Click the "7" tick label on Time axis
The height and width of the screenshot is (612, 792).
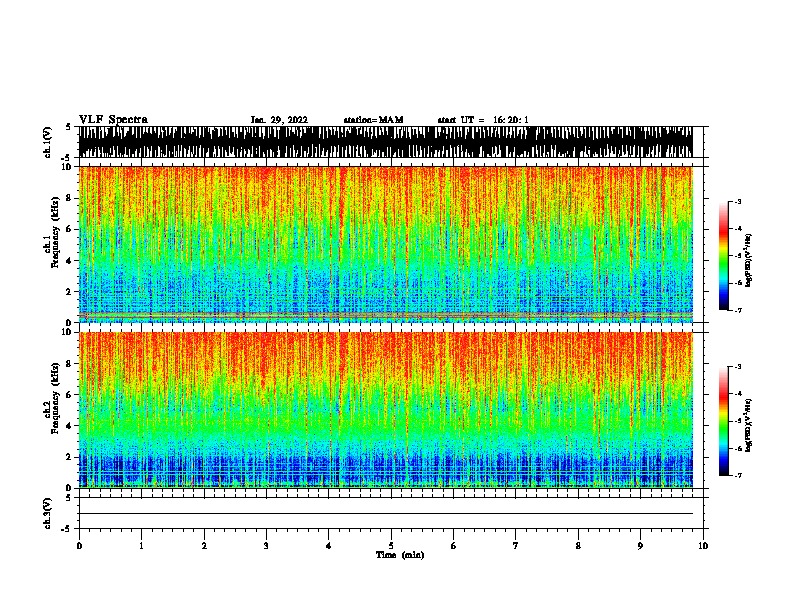516,546
